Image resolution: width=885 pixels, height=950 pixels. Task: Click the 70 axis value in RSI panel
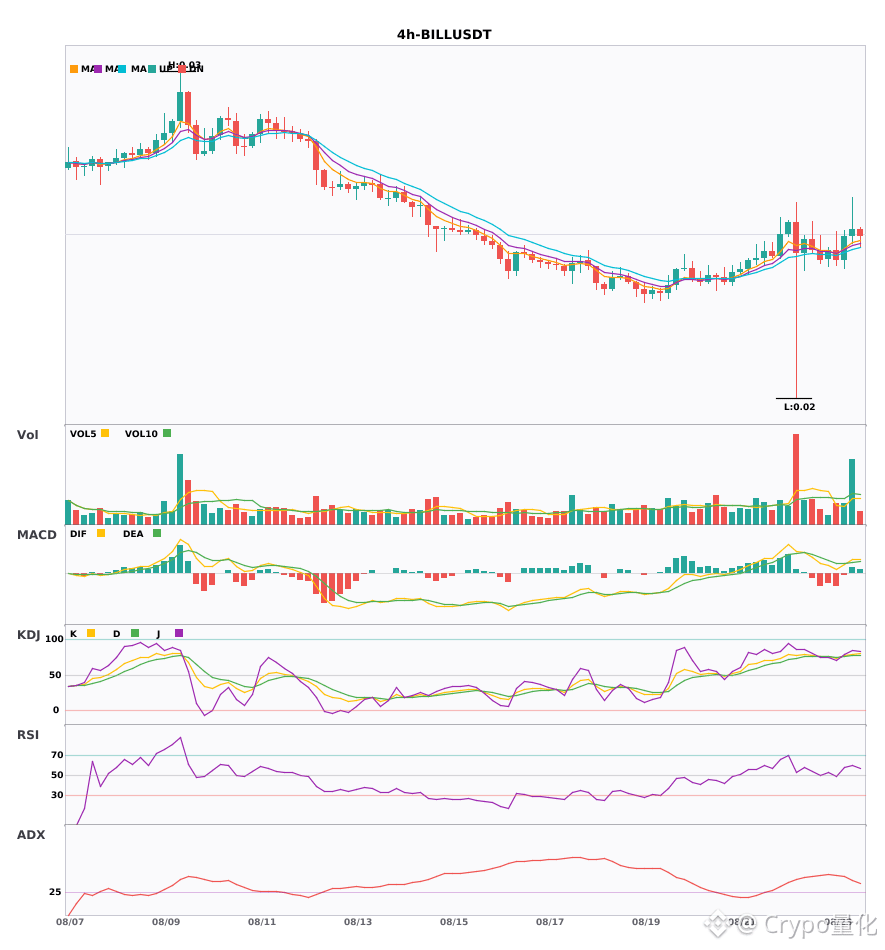click(57, 755)
